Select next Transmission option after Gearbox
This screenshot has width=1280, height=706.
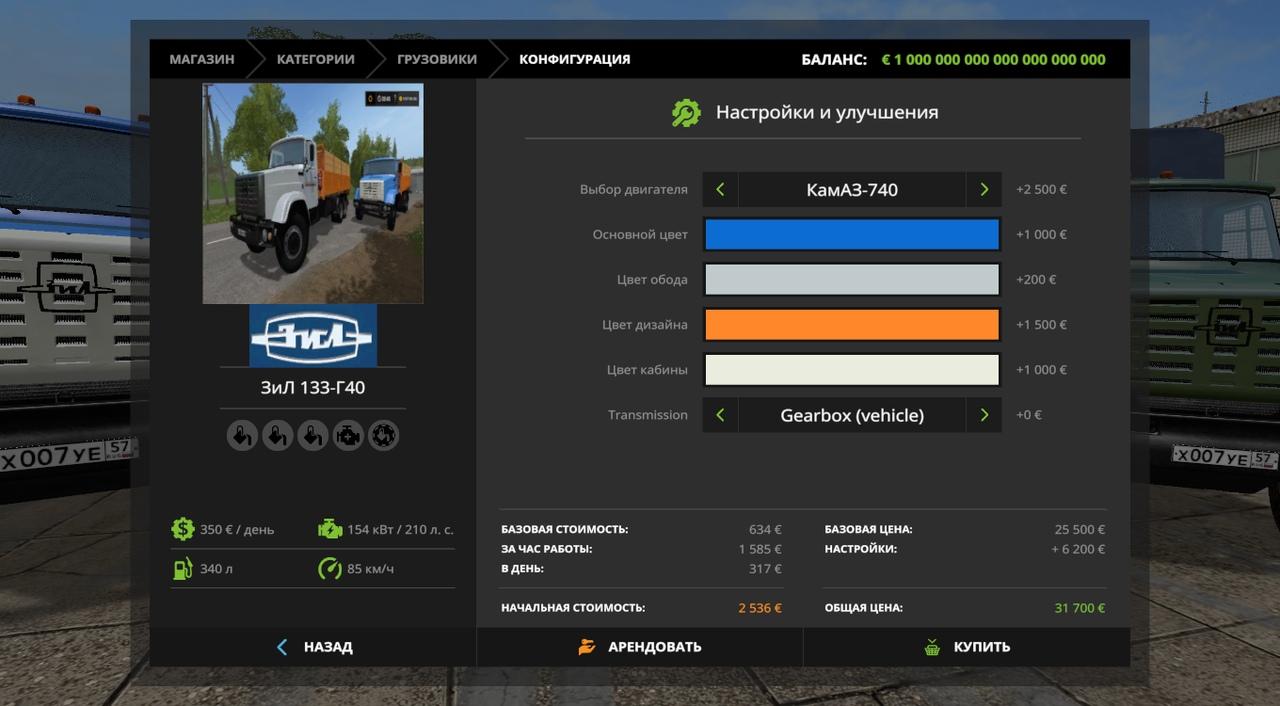point(984,415)
